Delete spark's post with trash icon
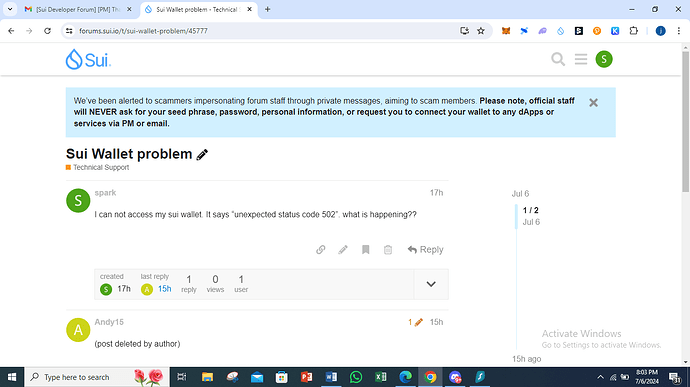This screenshot has height=387, width=690. [388, 250]
